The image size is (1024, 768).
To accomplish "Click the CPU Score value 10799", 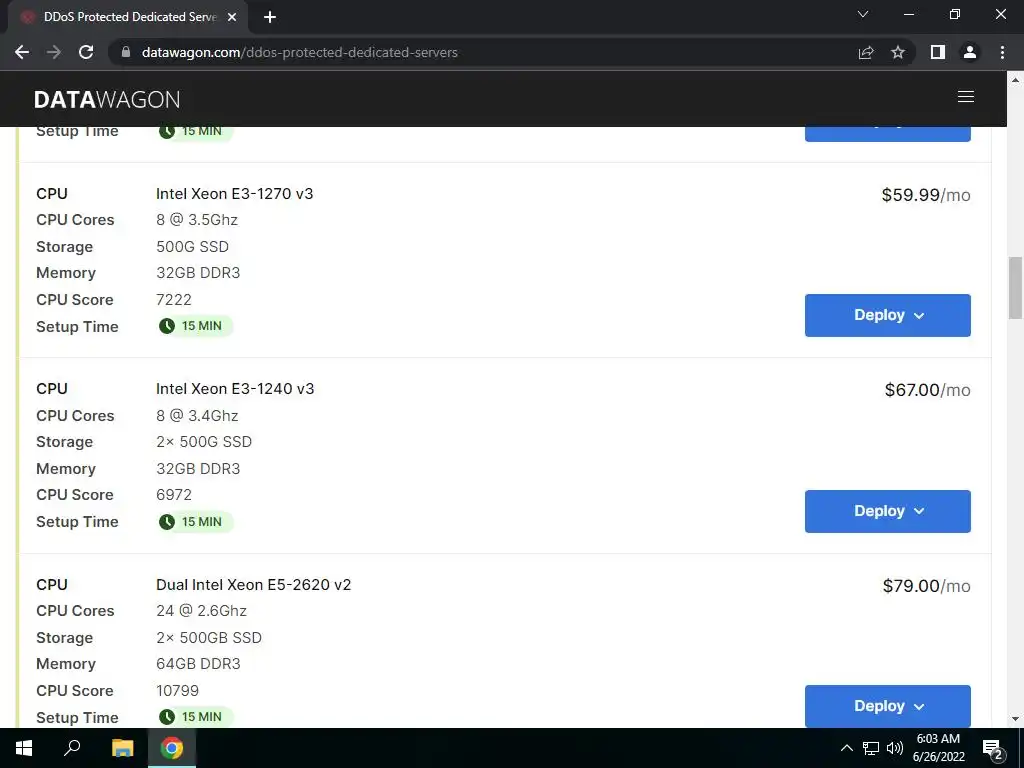I will [x=178, y=691].
